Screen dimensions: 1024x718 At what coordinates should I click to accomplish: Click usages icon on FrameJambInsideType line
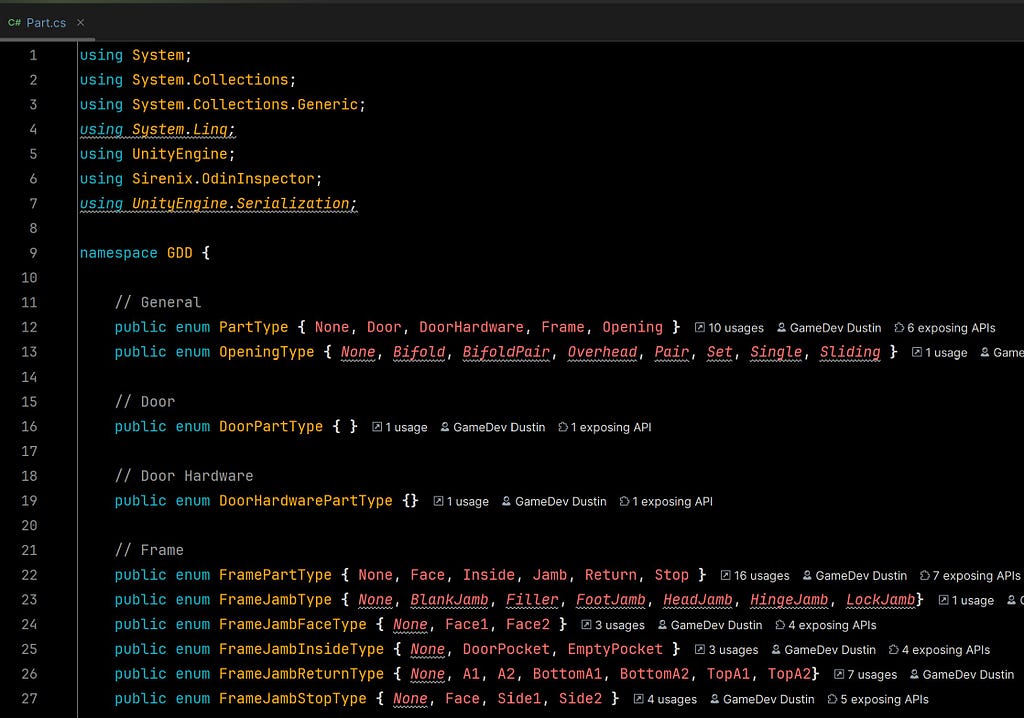[x=699, y=649]
